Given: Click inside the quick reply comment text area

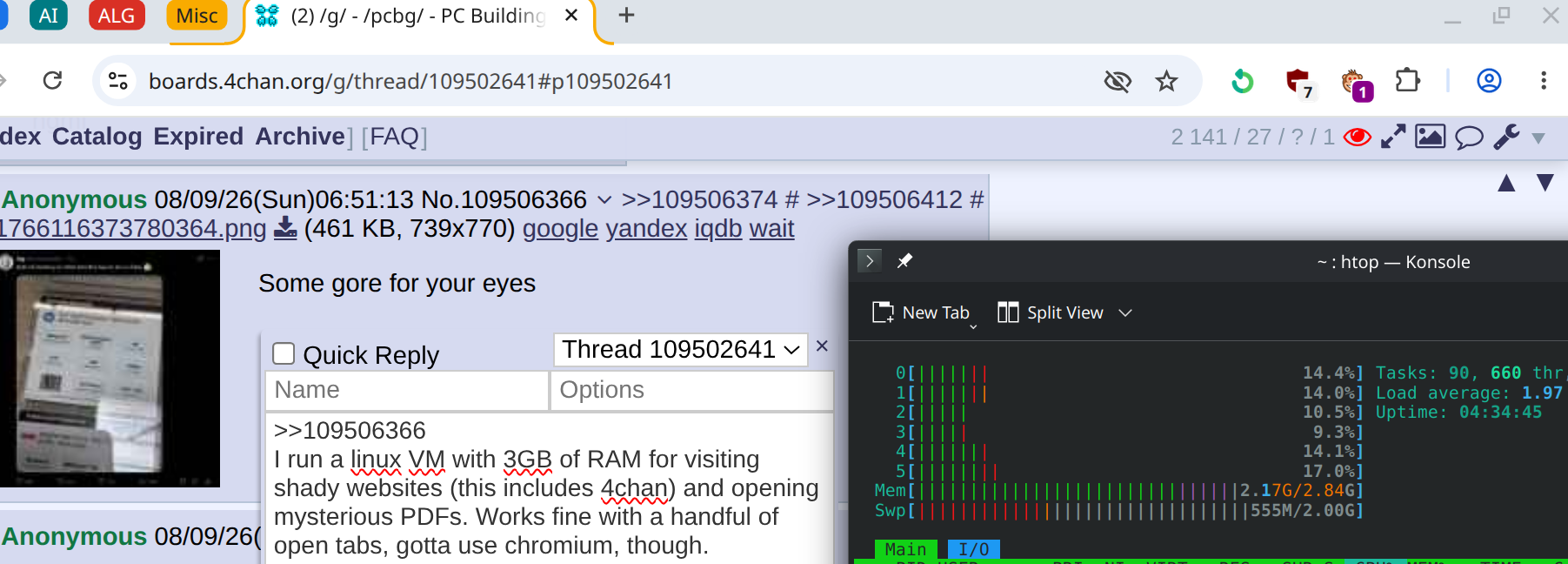Looking at the screenshot, I should [x=549, y=487].
